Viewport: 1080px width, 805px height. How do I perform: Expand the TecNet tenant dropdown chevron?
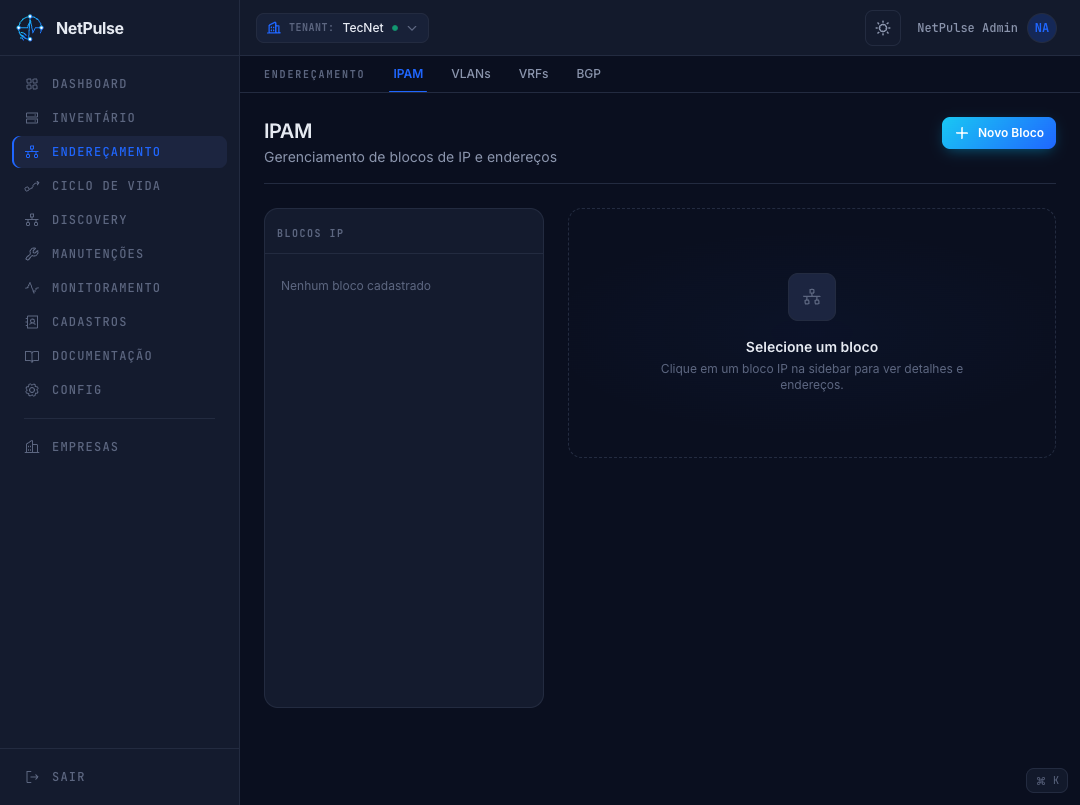click(x=412, y=28)
